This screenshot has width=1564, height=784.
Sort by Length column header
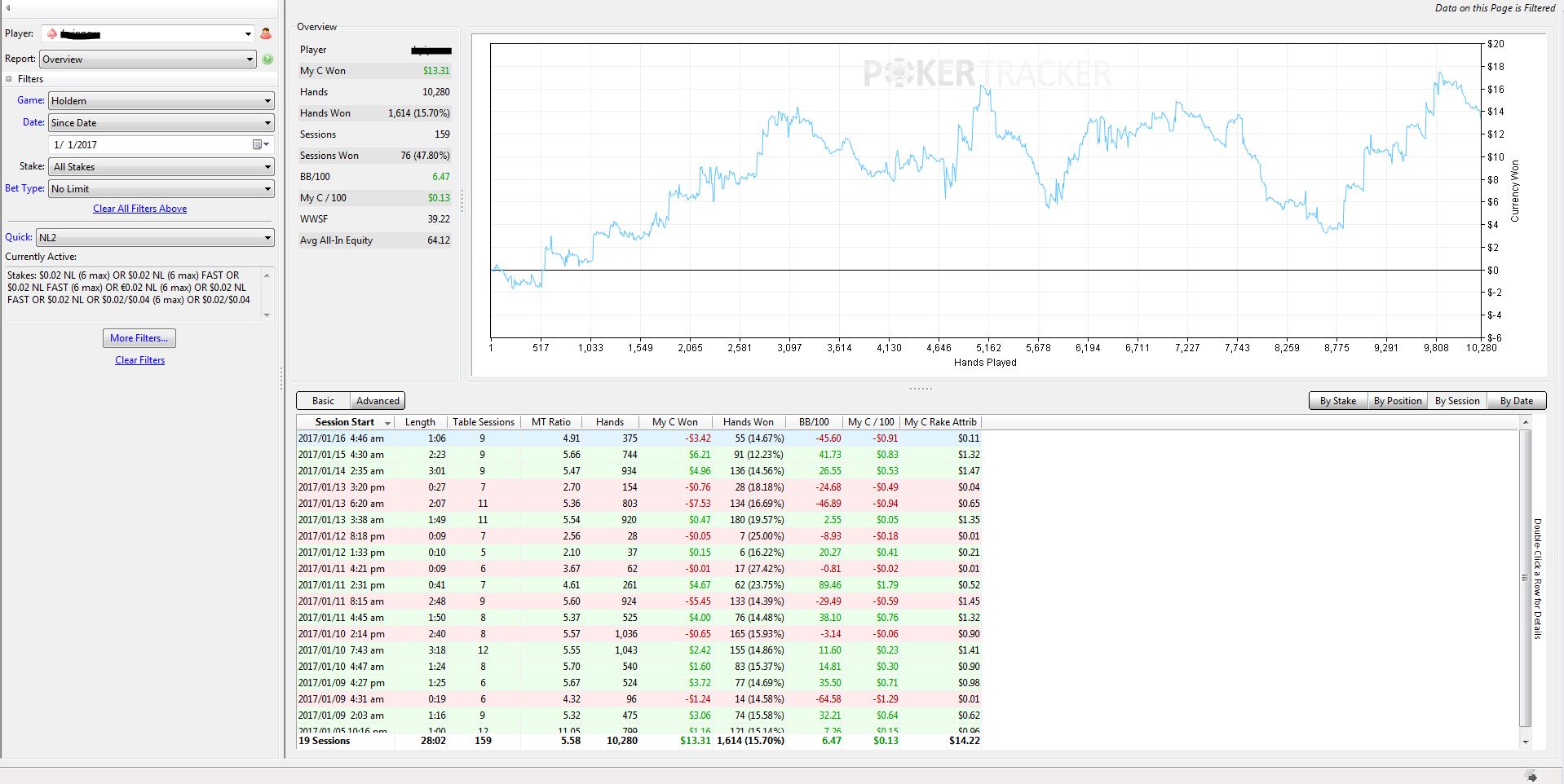[x=420, y=422]
